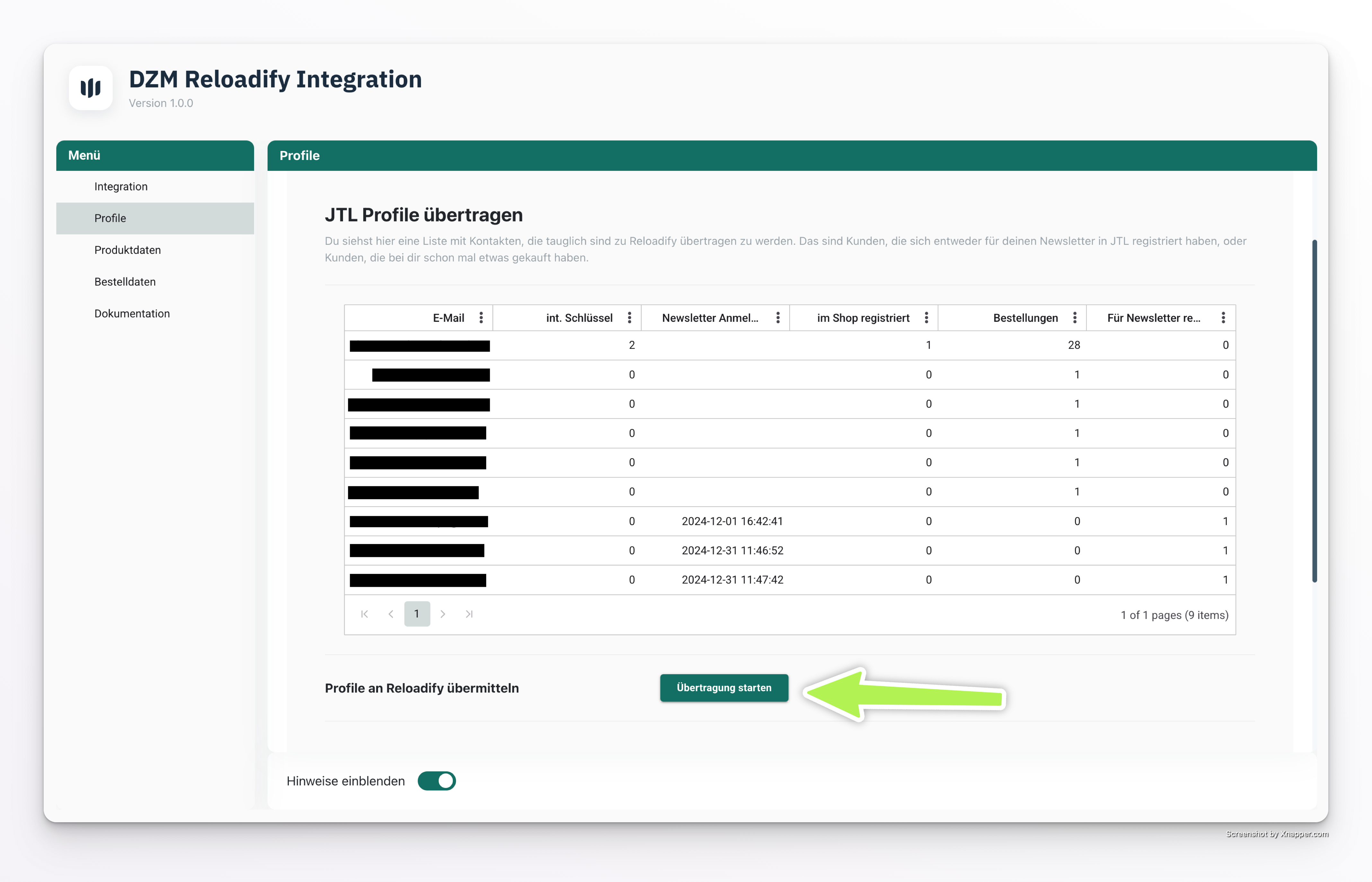
Task: Open im Shop registriert column menu
Action: (x=926, y=318)
